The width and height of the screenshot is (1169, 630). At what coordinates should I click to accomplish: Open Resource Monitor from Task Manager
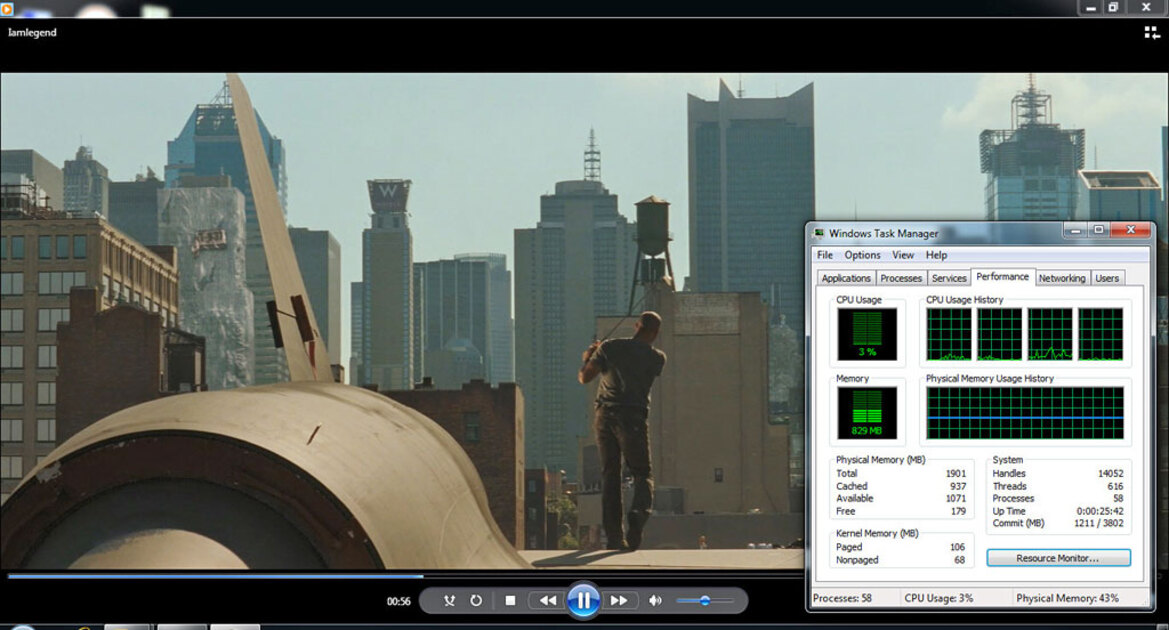click(x=1058, y=558)
